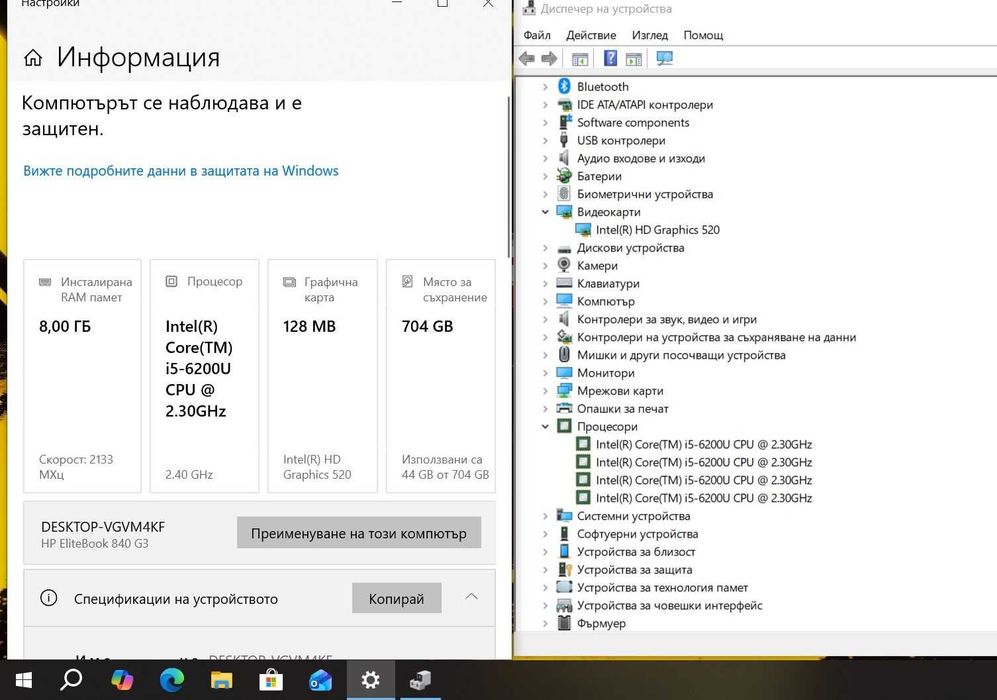Select Контролери за звук, видео и игри
Viewport: 997px width, 700px height.
pos(666,319)
